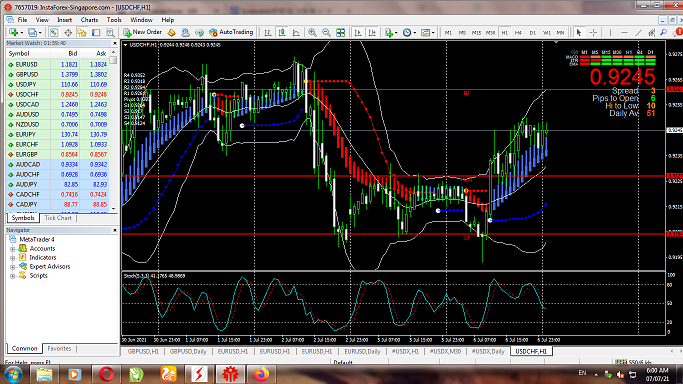Select the equidistant channel tool
The height and width of the screenshot is (384, 683).
coord(652,32)
